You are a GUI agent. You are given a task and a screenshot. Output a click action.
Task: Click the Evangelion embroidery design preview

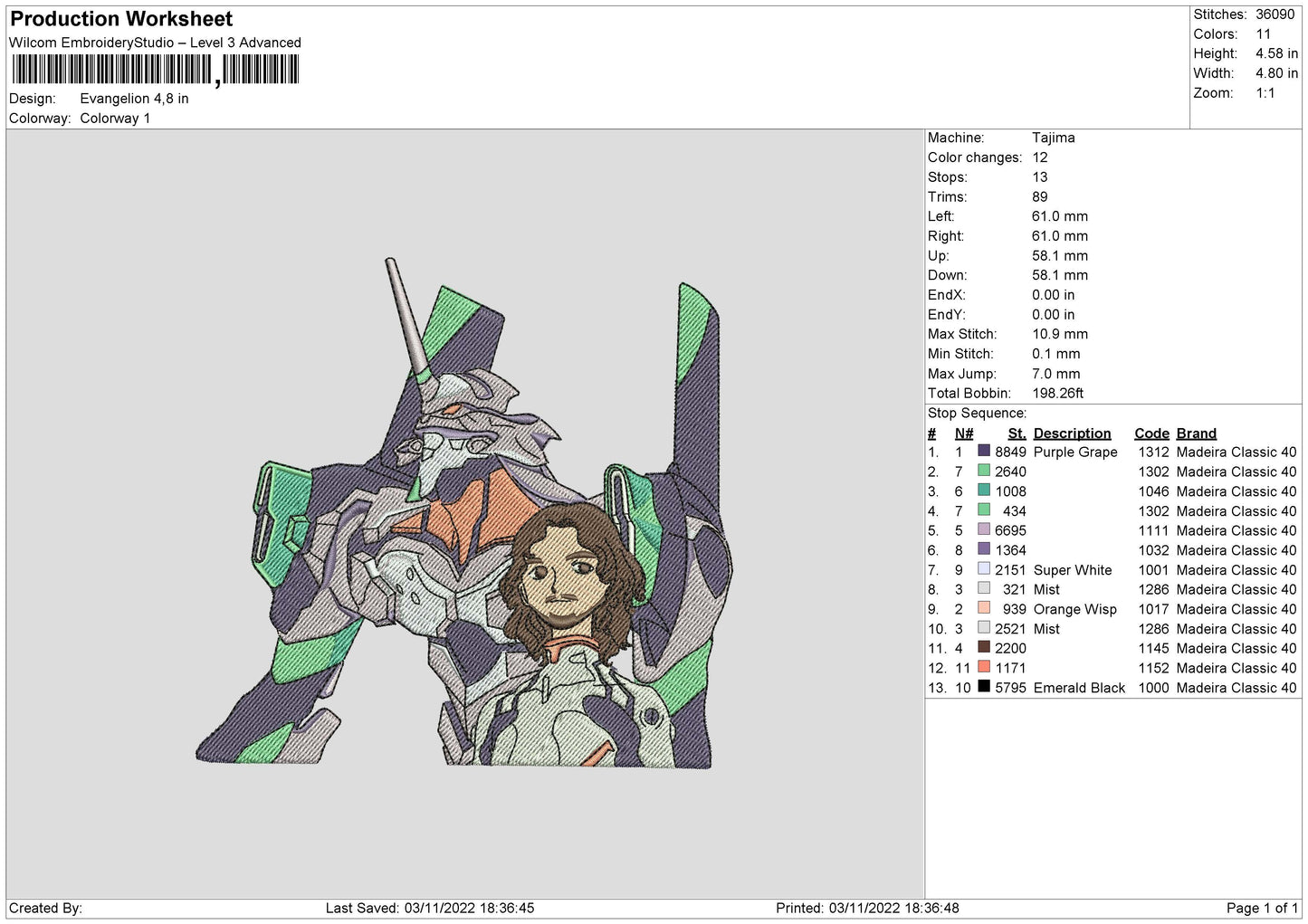(463, 513)
